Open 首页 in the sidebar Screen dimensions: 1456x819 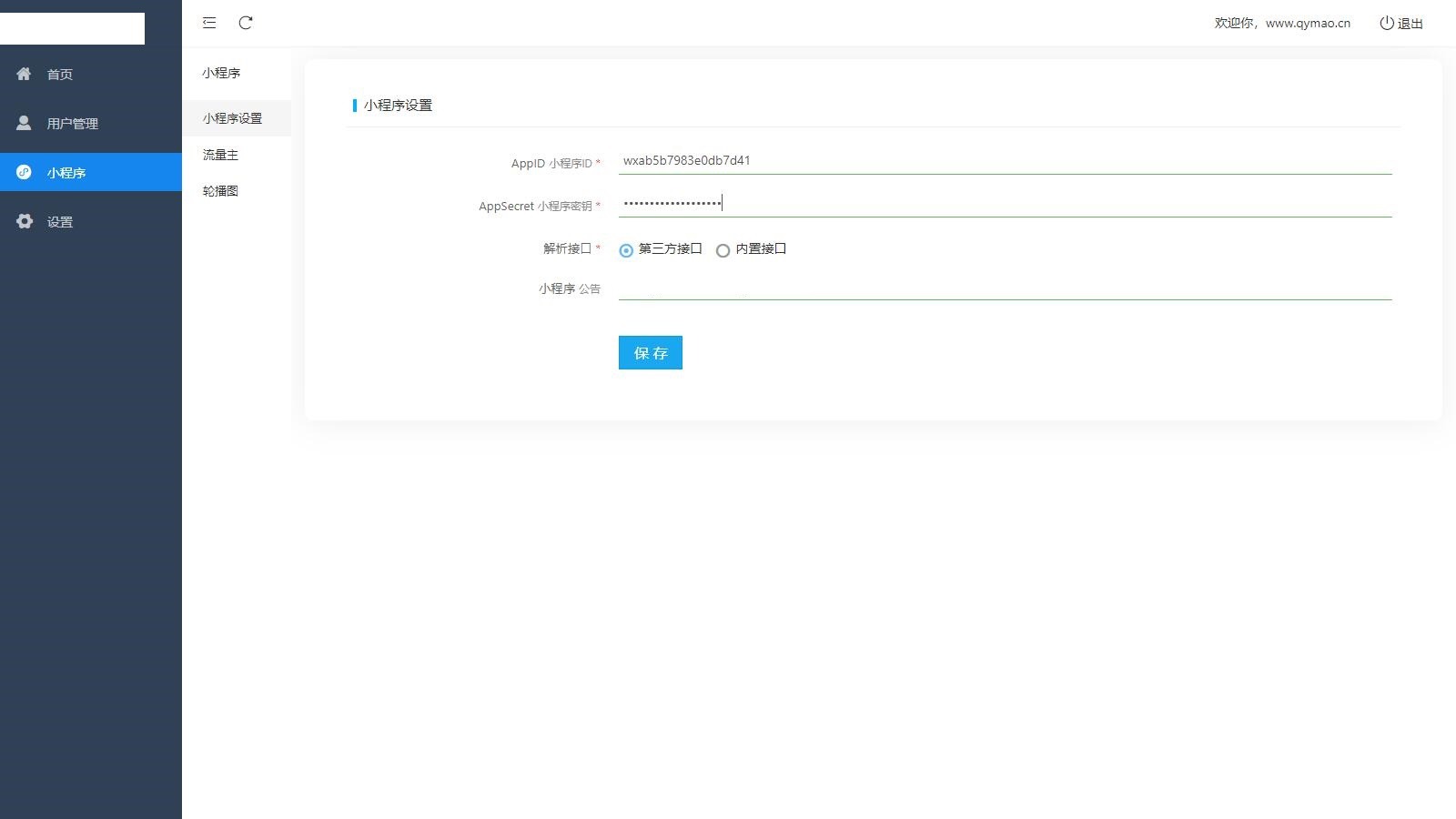pos(91,74)
